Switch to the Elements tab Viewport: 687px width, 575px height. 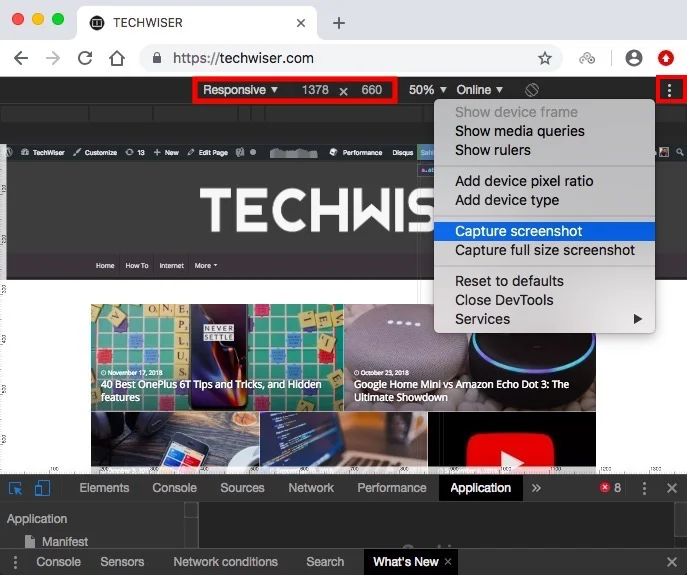point(104,488)
